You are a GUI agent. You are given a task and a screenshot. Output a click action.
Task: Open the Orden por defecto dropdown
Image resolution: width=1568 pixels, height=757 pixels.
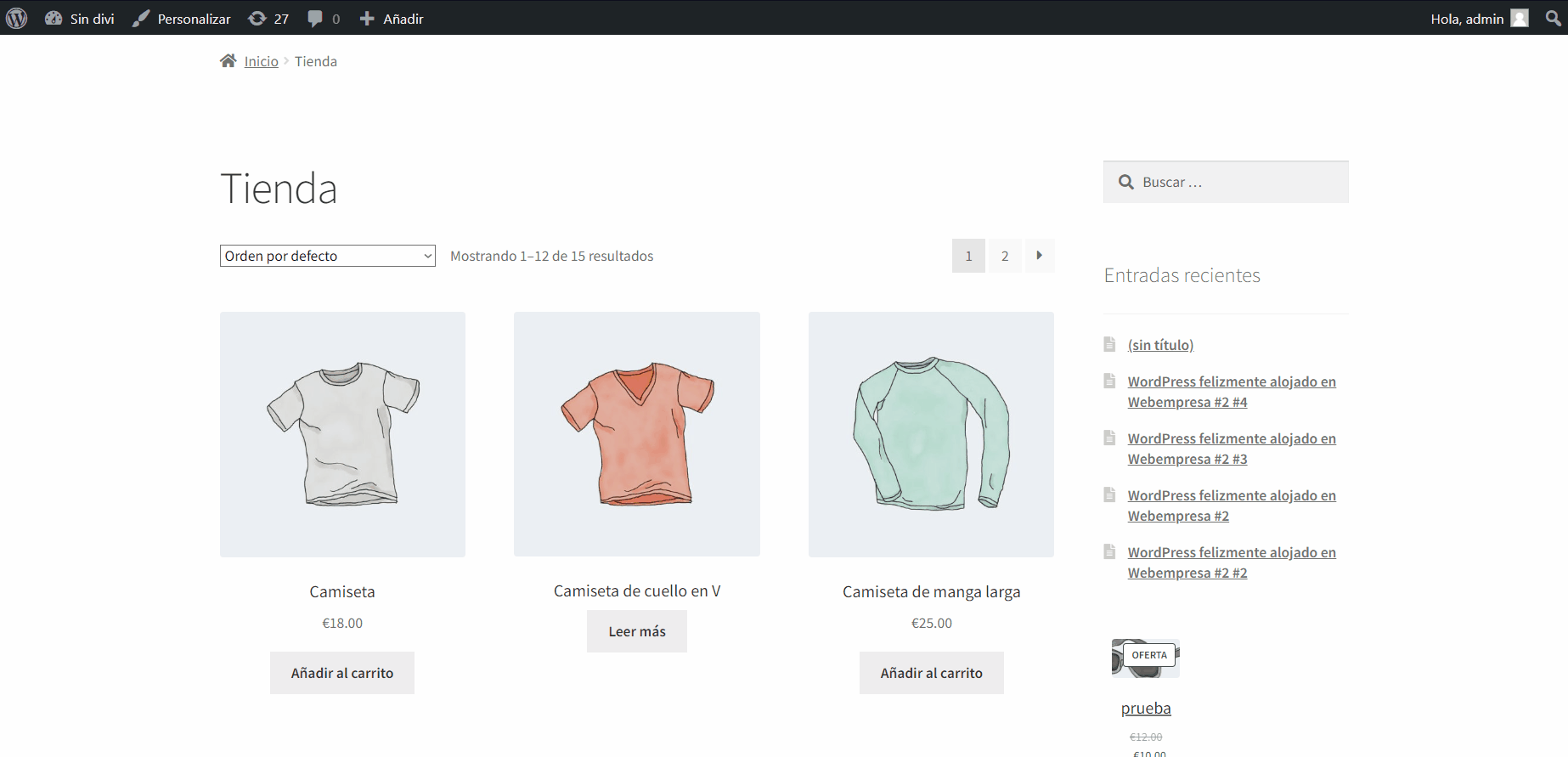(327, 256)
